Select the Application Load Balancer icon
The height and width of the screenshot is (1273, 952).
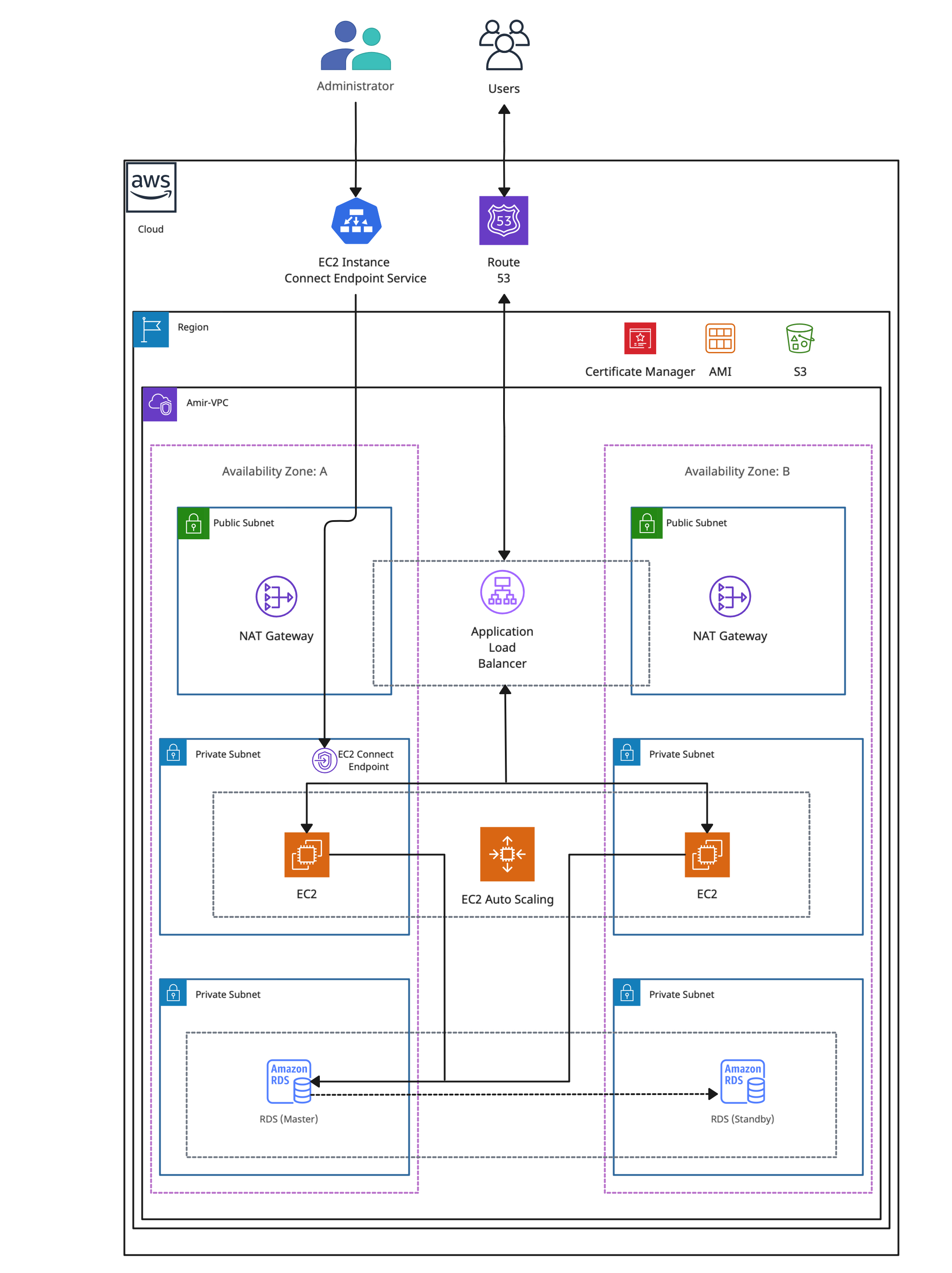point(502,592)
